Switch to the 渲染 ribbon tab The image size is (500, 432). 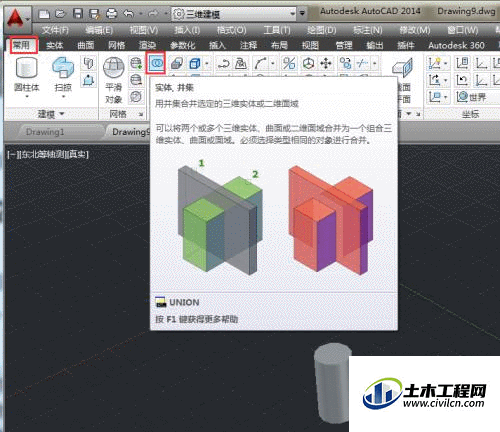(147, 45)
